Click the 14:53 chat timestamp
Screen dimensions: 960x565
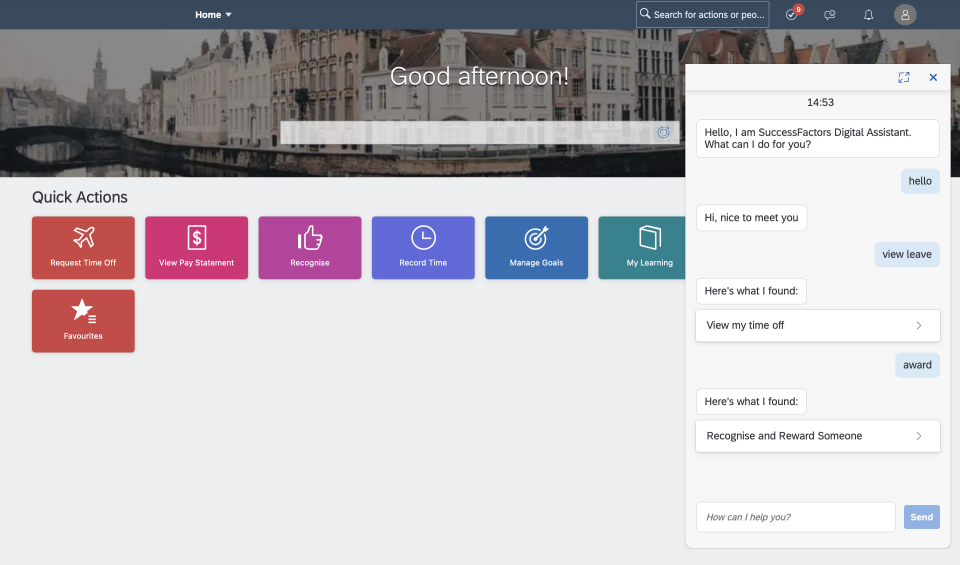(x=820, y=102)
